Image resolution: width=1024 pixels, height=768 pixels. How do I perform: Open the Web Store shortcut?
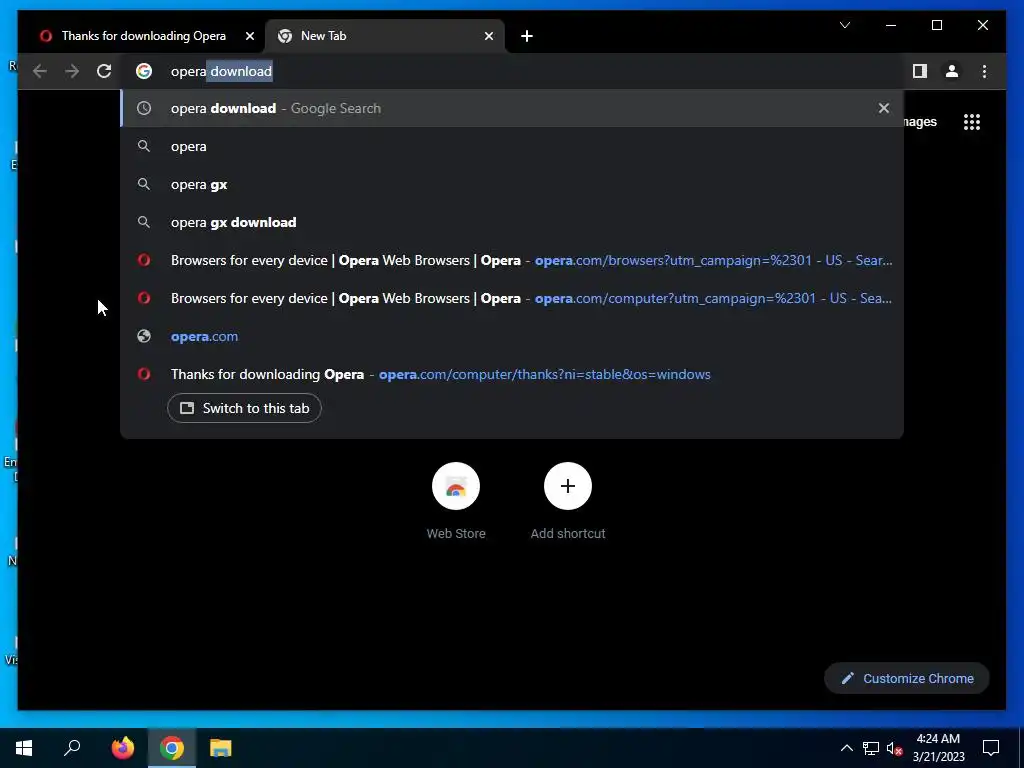coord(456,500)
